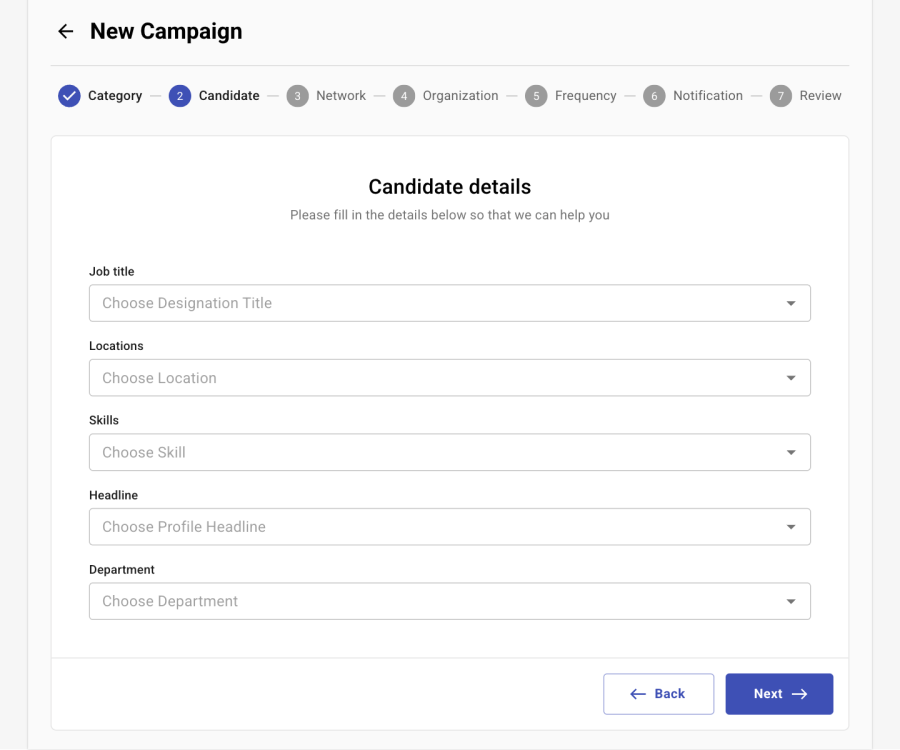Click the step 2 Candidate circle icon
900x750 pixels.
180,96
